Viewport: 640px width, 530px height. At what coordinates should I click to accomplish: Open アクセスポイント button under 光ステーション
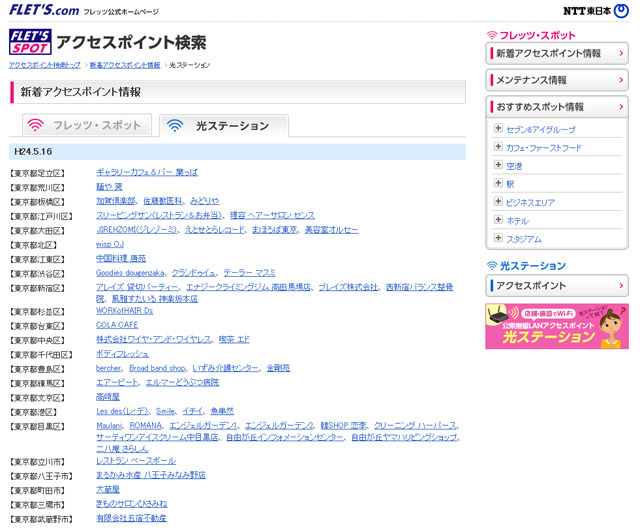pos(557,285)
